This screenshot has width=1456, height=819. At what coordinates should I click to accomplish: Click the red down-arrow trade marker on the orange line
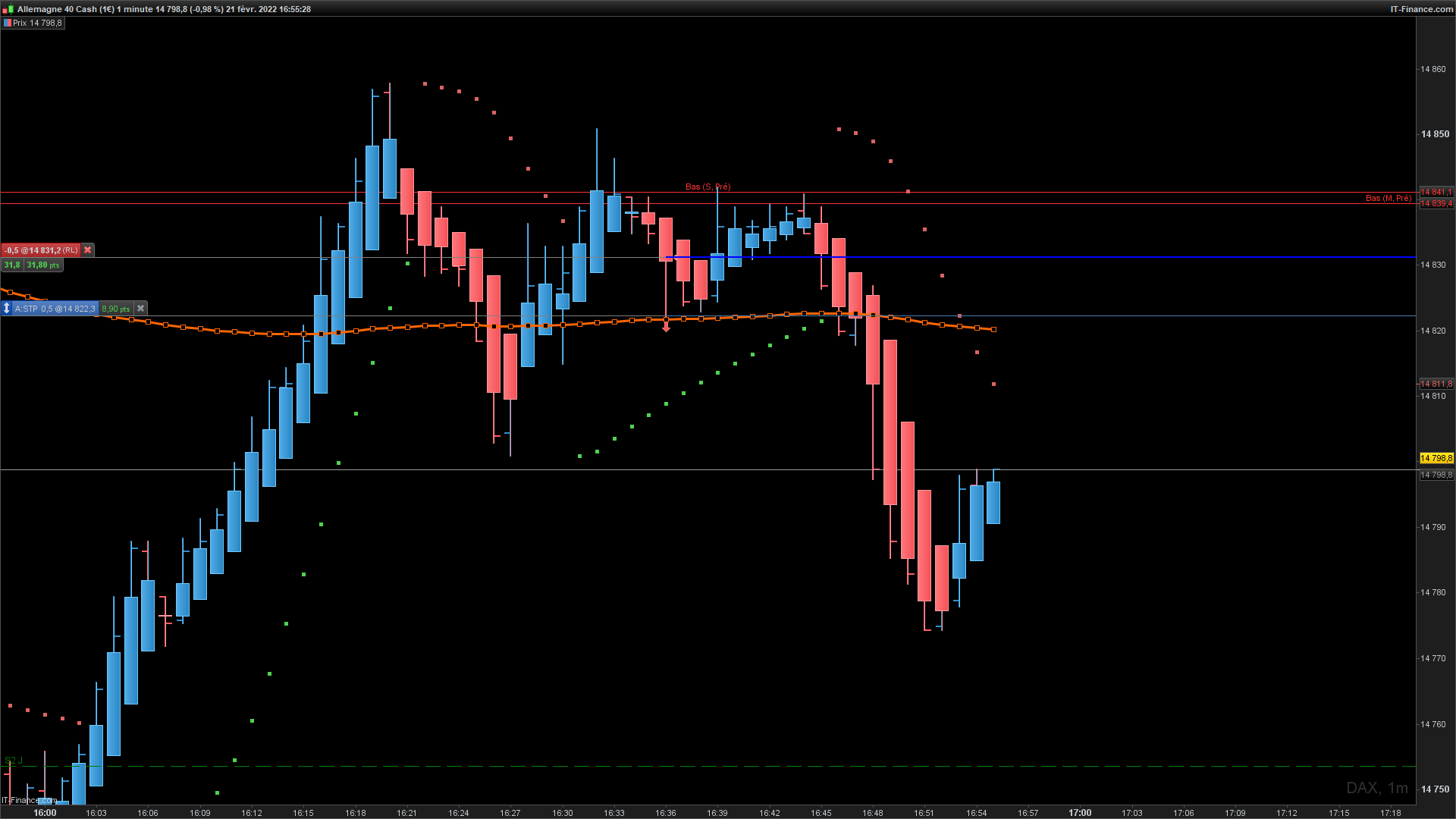tap(666, 328)
